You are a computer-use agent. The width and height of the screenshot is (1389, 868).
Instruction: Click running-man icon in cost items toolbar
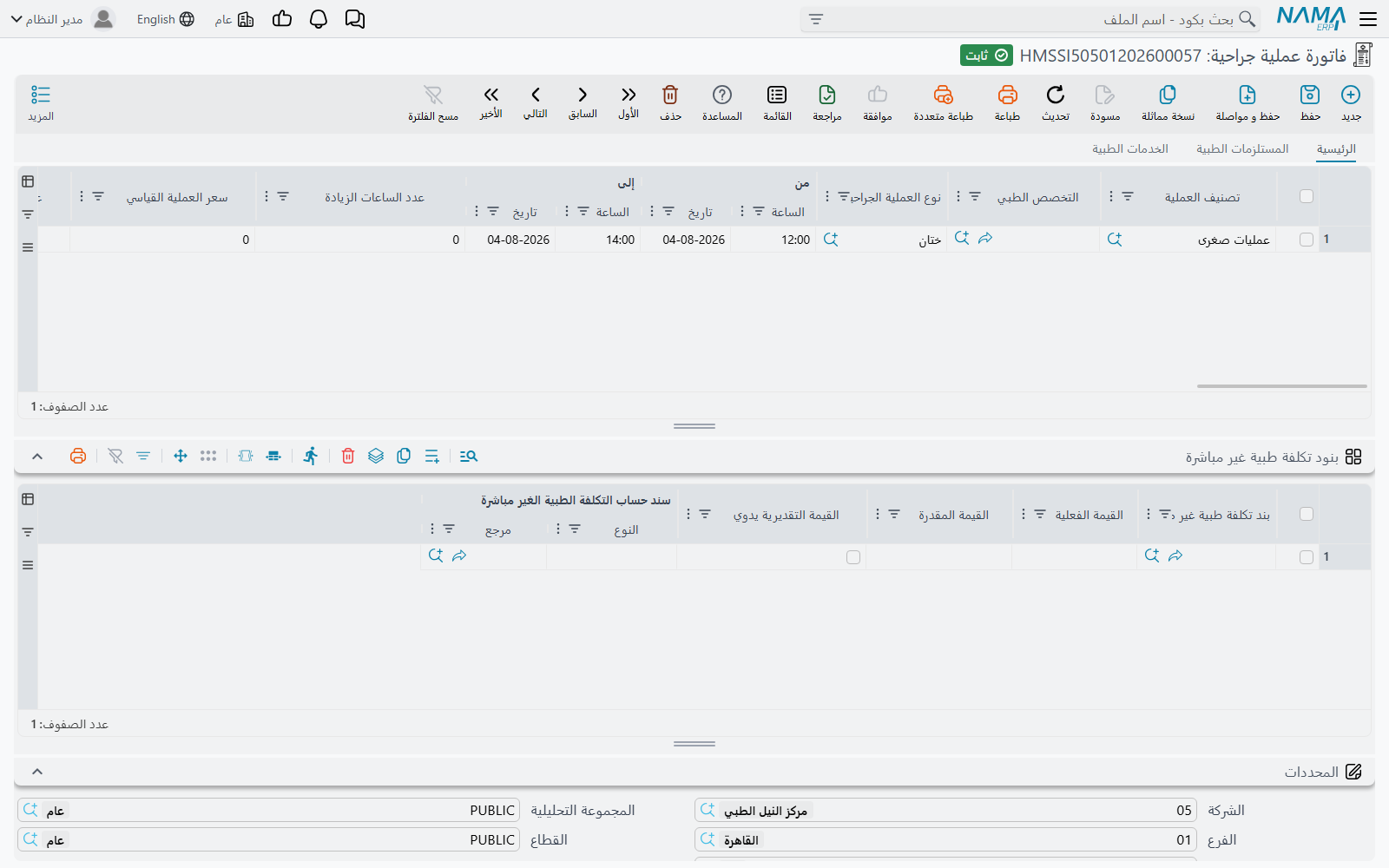(311, 456)
